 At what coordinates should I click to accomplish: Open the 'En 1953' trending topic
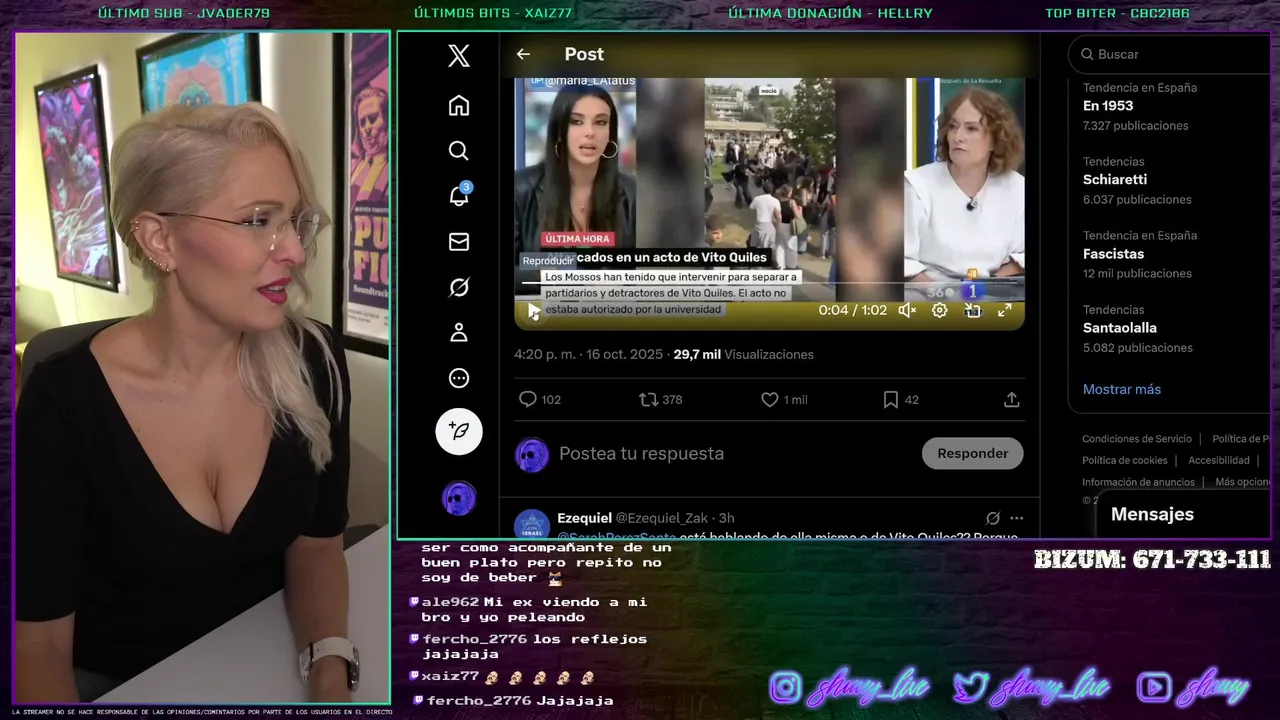pyautogui.click(x=1108, y=105)
